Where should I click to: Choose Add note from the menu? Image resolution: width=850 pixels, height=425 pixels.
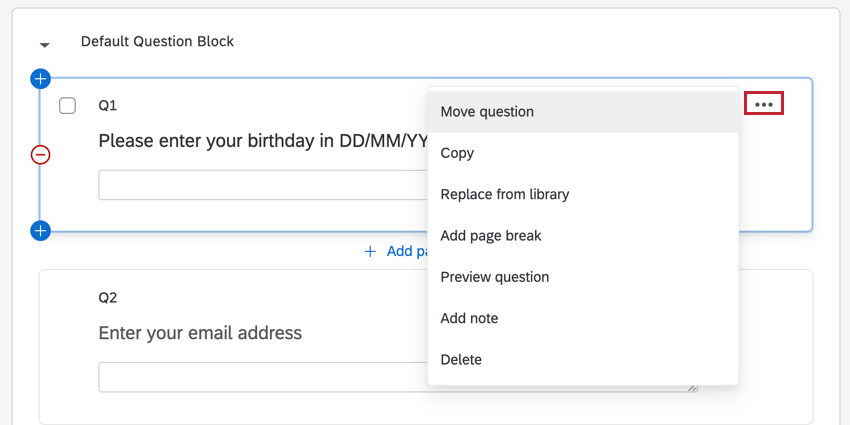point(469,318)
